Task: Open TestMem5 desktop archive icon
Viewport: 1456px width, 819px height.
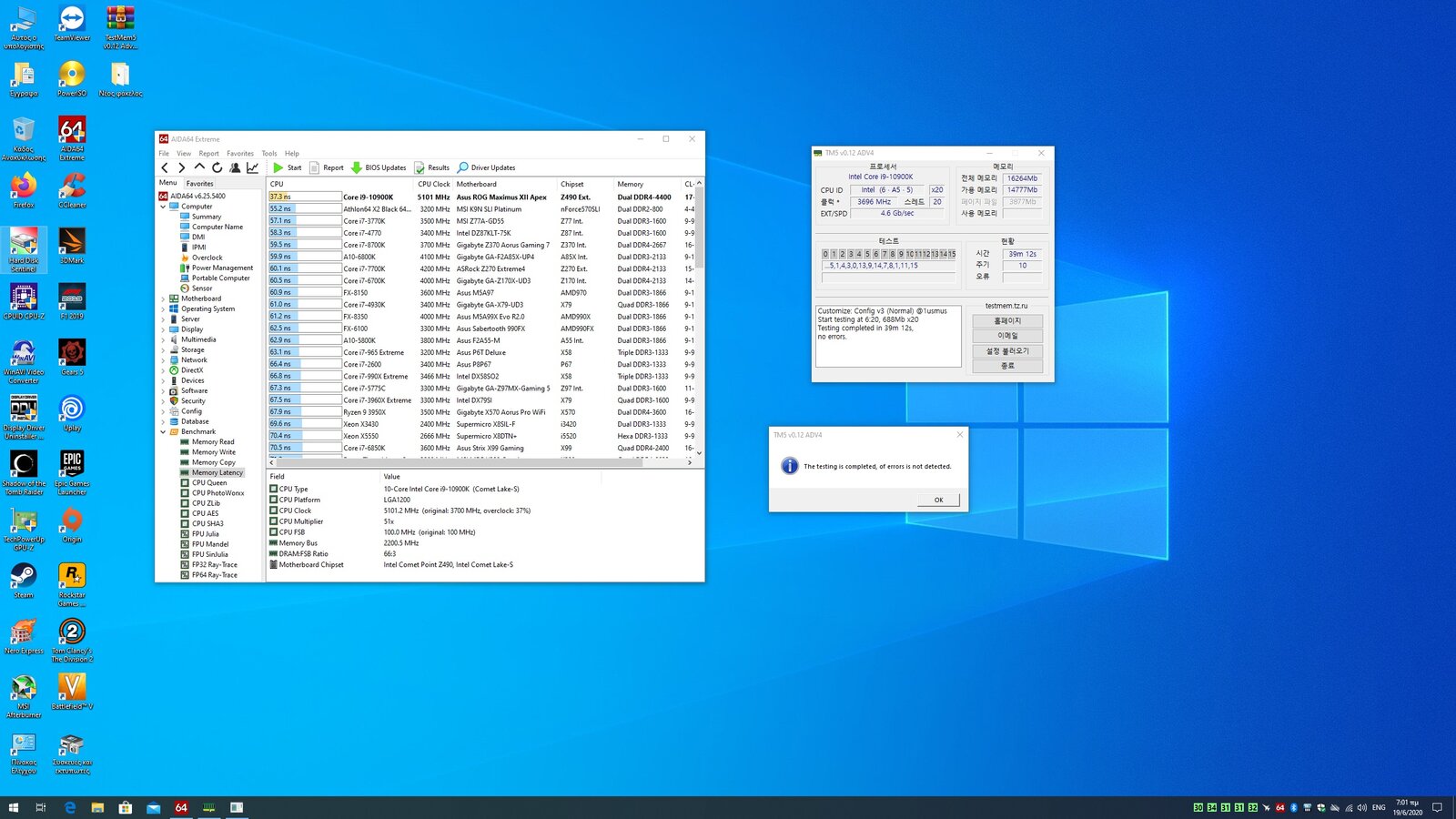Action: pyautogui.click(x=120, y=27)
